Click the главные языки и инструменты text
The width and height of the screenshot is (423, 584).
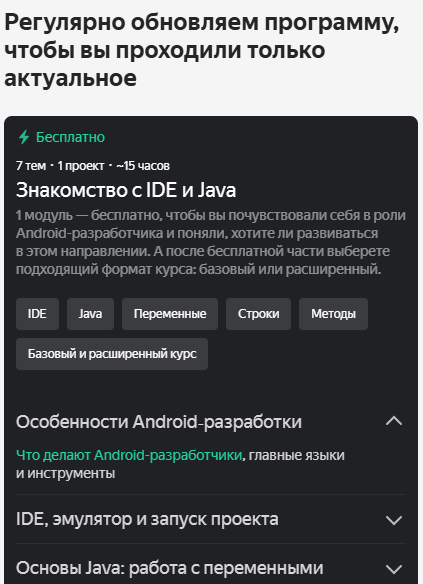180,464
